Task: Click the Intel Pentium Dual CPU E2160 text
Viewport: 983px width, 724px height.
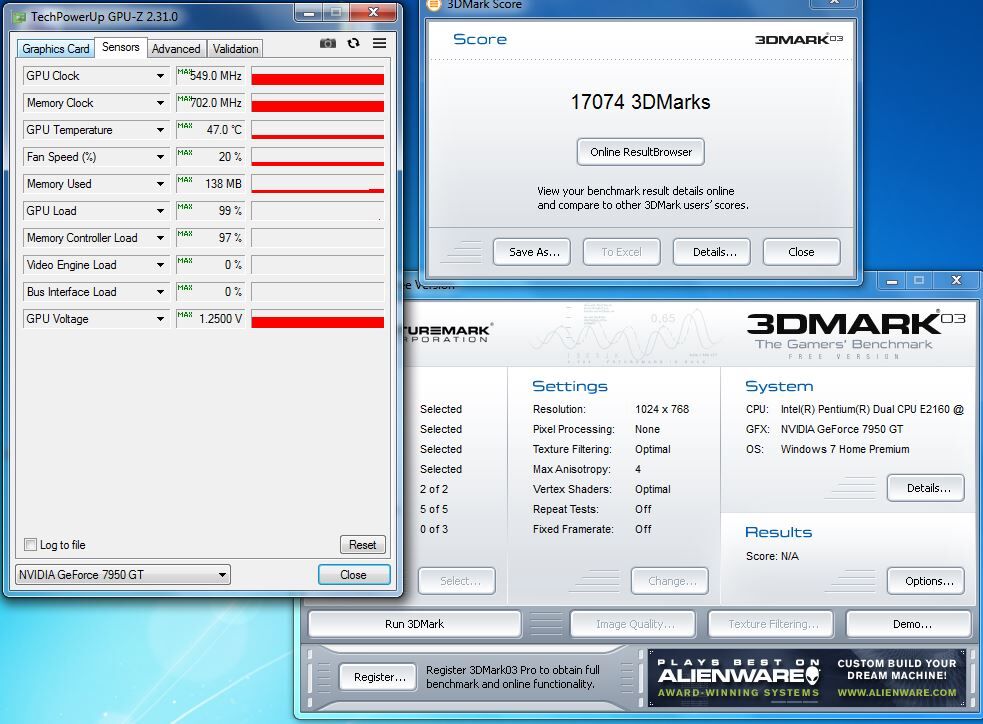Action: click(x=871, y=409)
